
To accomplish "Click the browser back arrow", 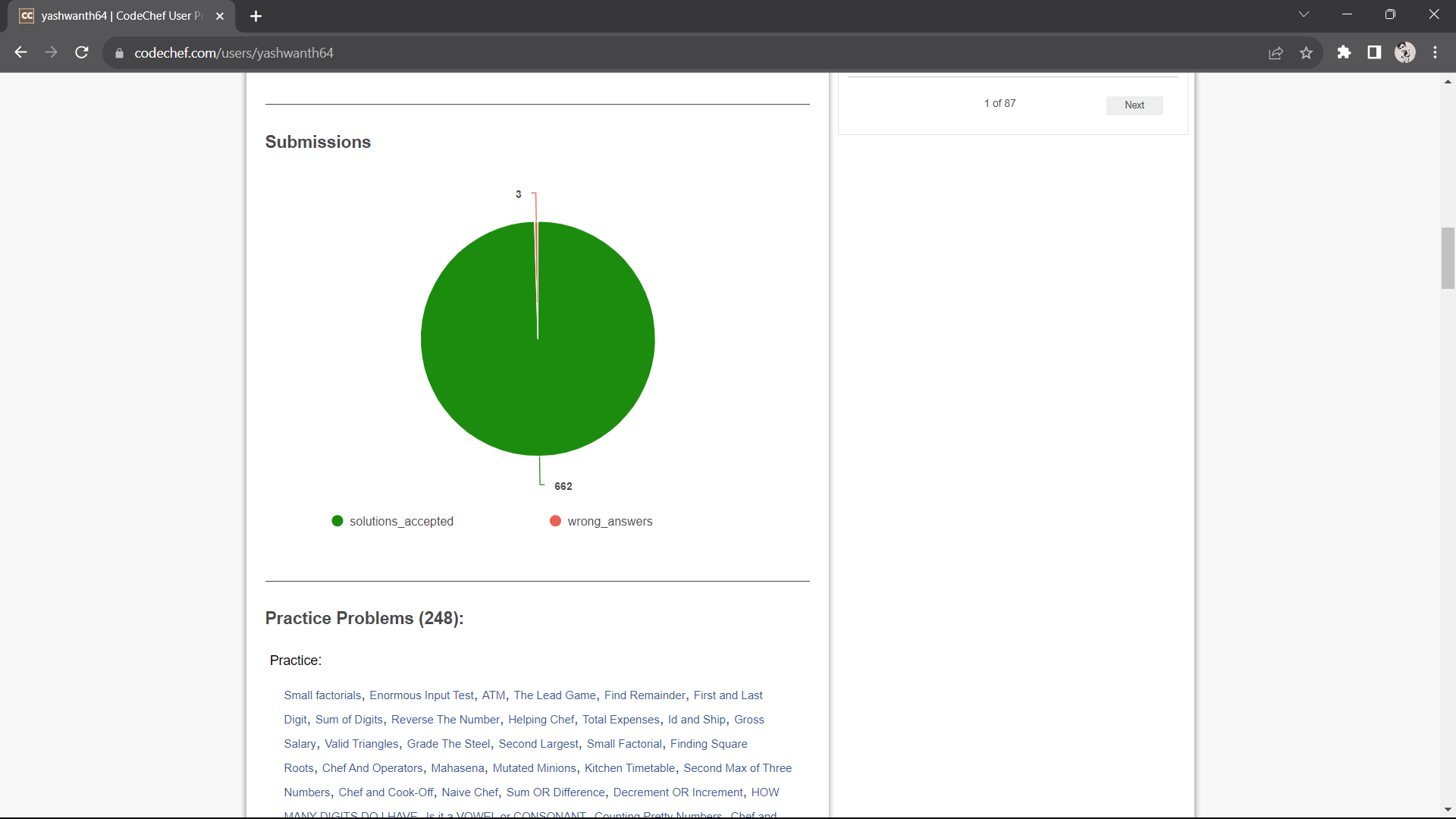I will click(x=20, y=52).
